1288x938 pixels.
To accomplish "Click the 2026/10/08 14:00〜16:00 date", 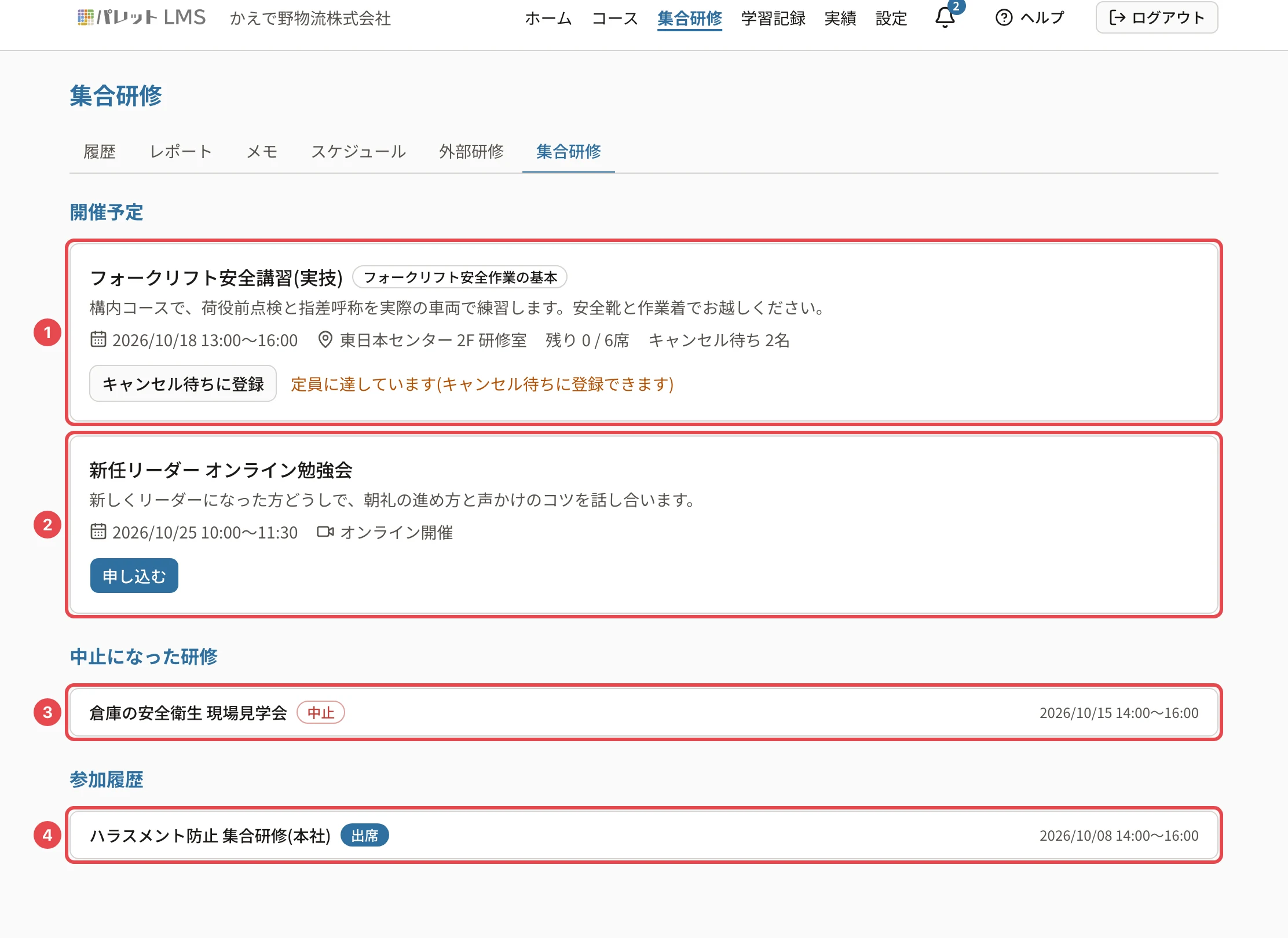I will [1119, 836].
